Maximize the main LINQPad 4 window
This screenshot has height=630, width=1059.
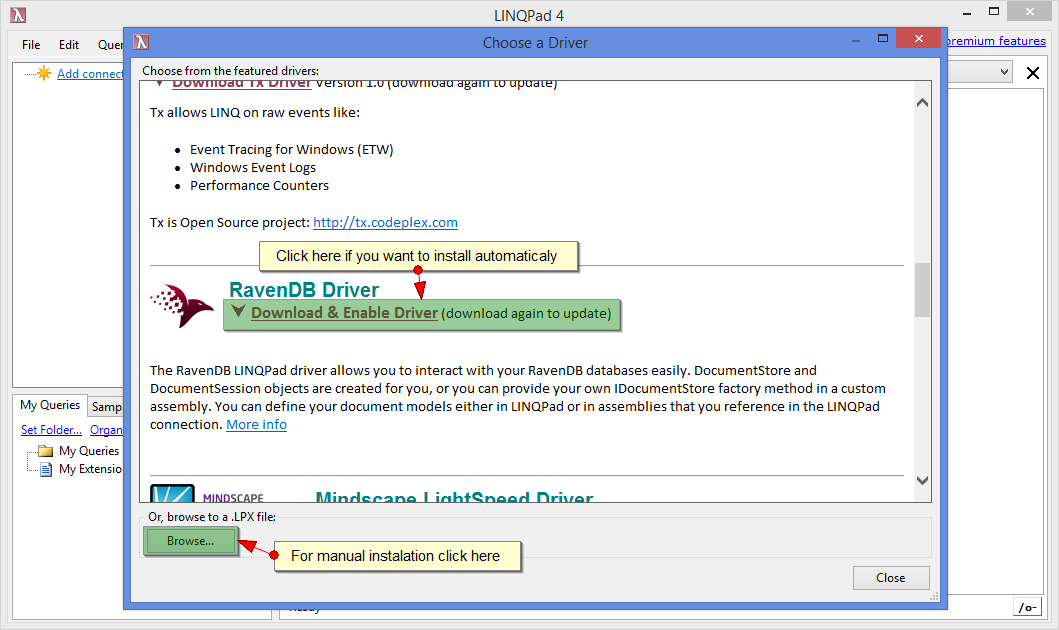point(993,11)
